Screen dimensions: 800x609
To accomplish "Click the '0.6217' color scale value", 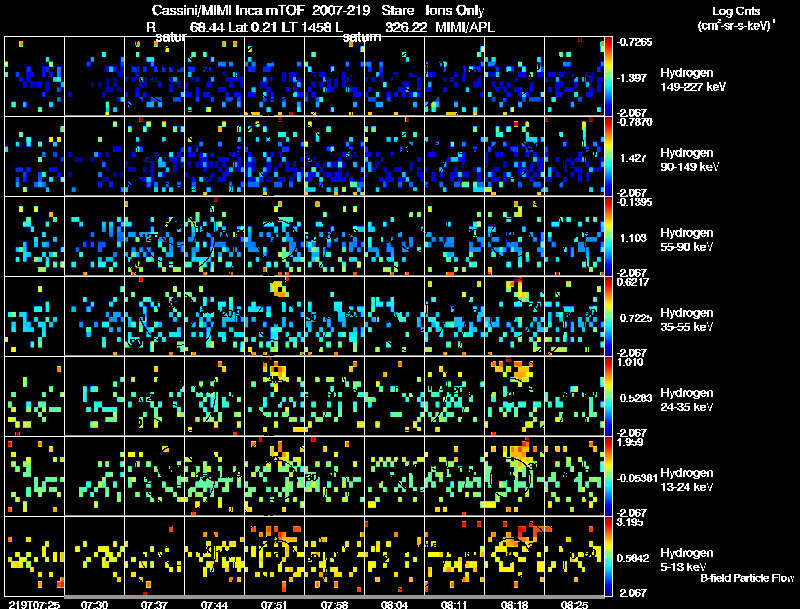I will (x=634, y=282).
